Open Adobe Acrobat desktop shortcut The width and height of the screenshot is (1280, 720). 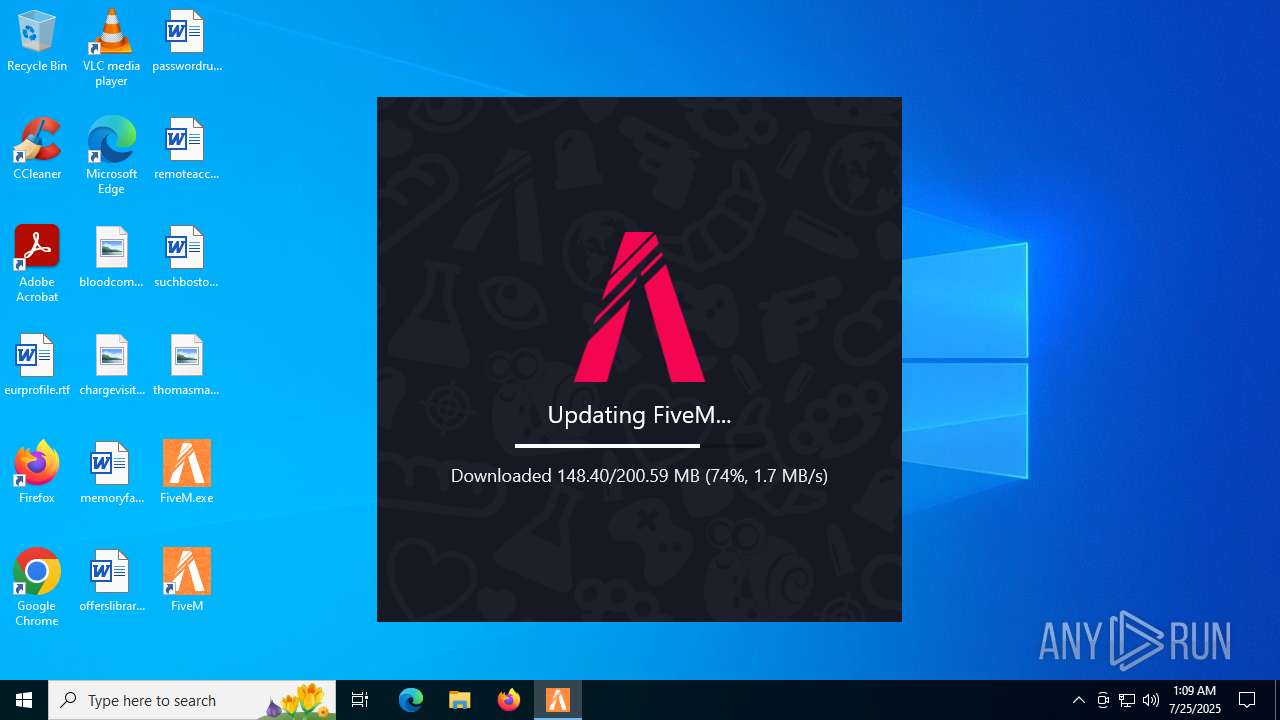pyautogui.click(x=37, y=264)
